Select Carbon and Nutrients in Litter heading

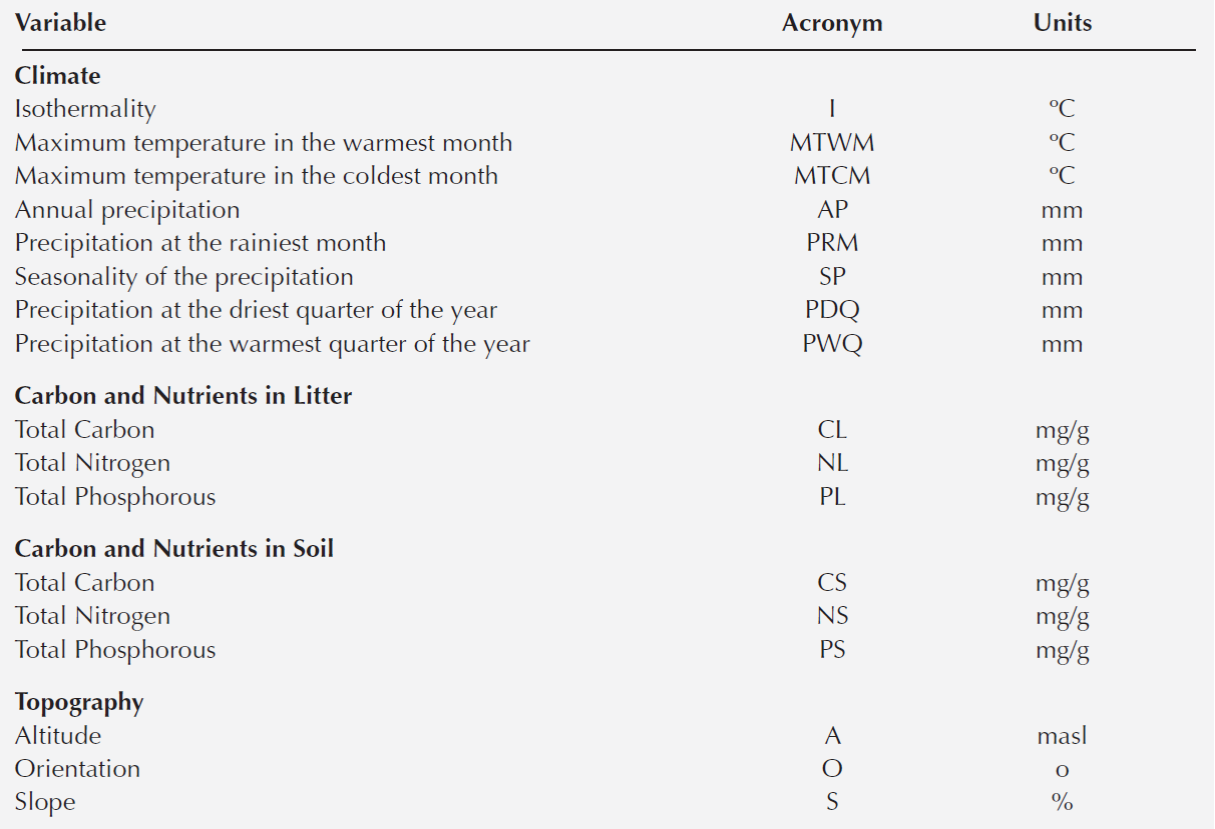tap(183, 396)
